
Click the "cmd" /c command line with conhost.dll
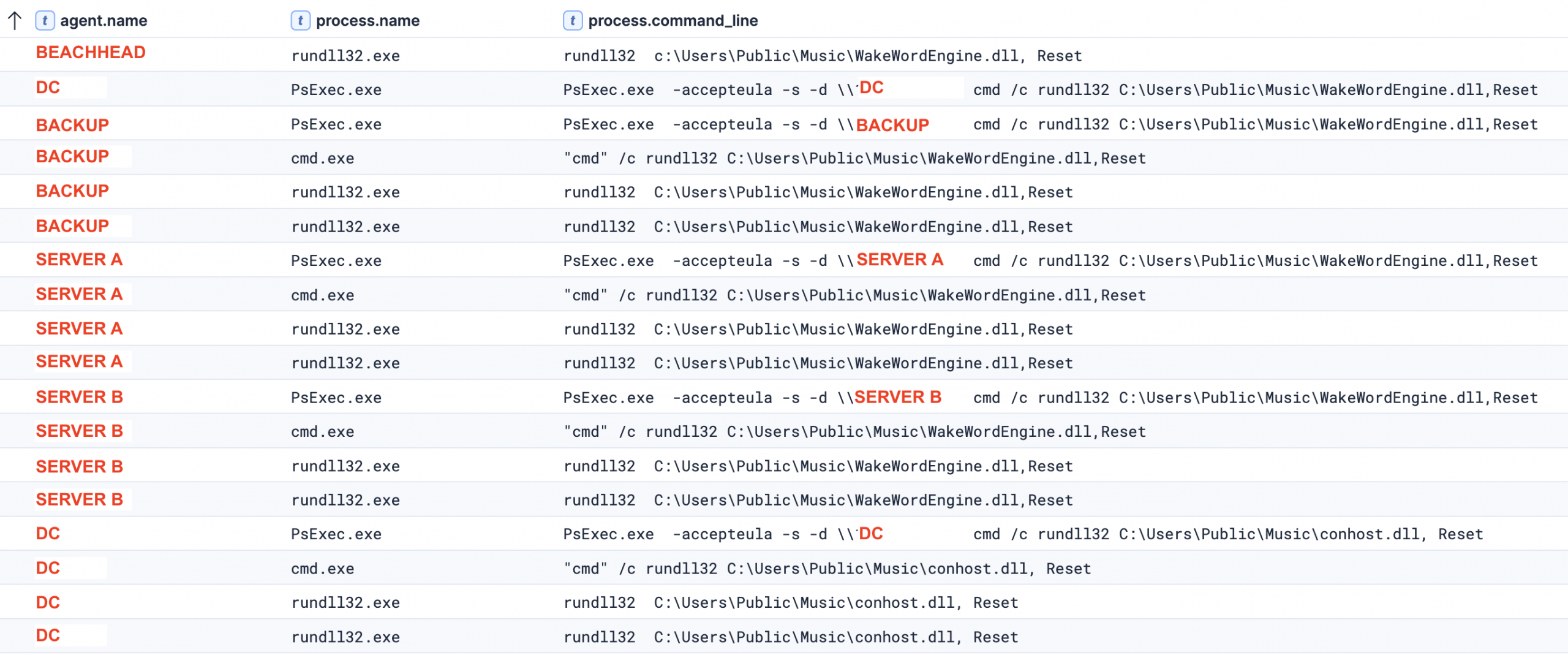point(827,569)
